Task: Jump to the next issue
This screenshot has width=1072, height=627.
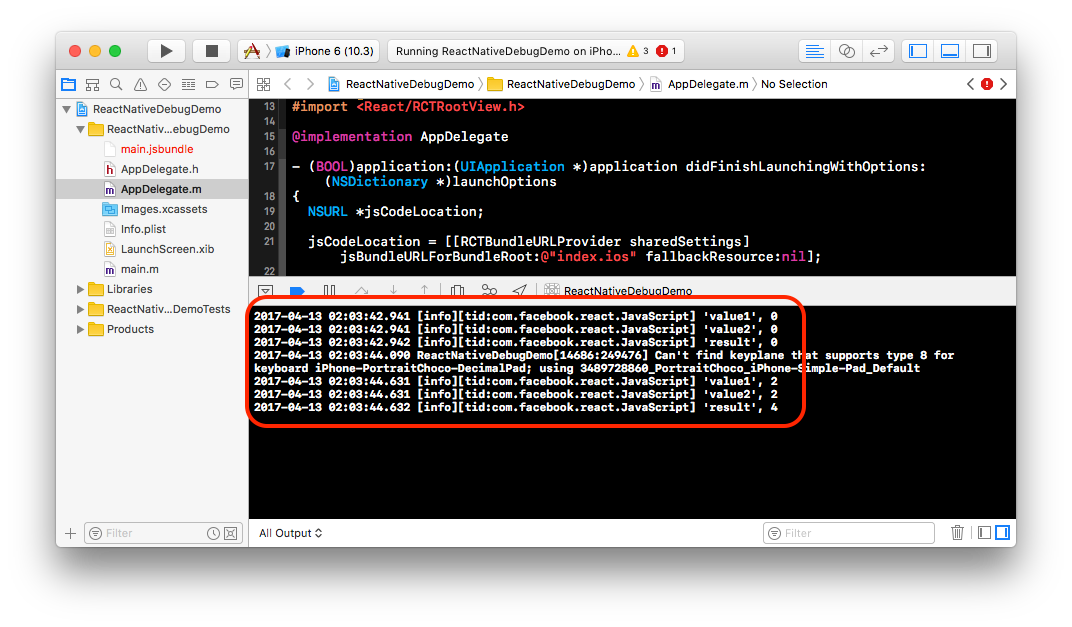Action: 1004,85
